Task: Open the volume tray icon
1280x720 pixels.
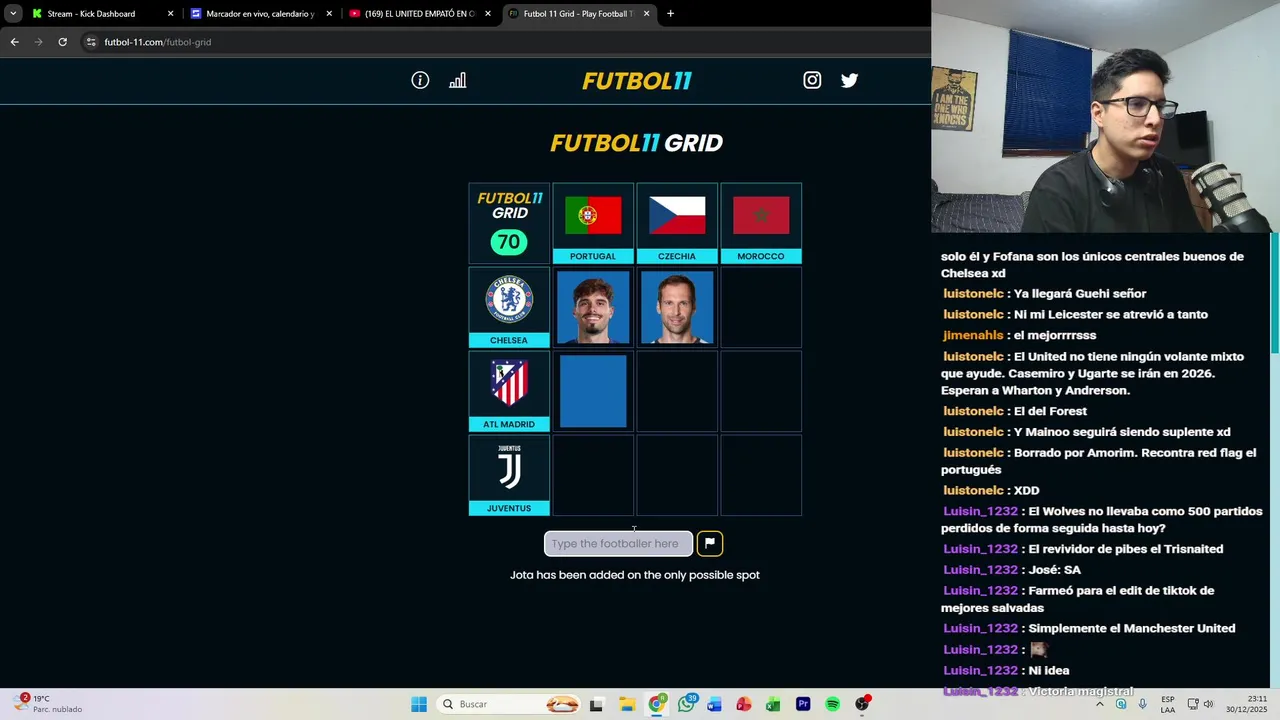Action: tap(1208, 704)
